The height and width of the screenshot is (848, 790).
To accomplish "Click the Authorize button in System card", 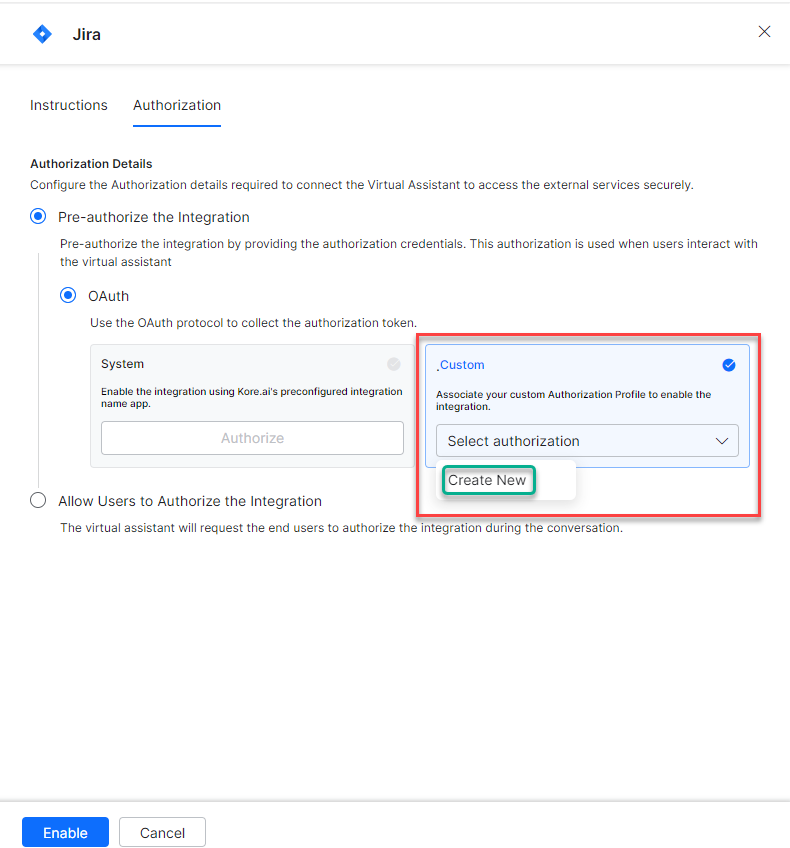I will (x=252, y=438).
